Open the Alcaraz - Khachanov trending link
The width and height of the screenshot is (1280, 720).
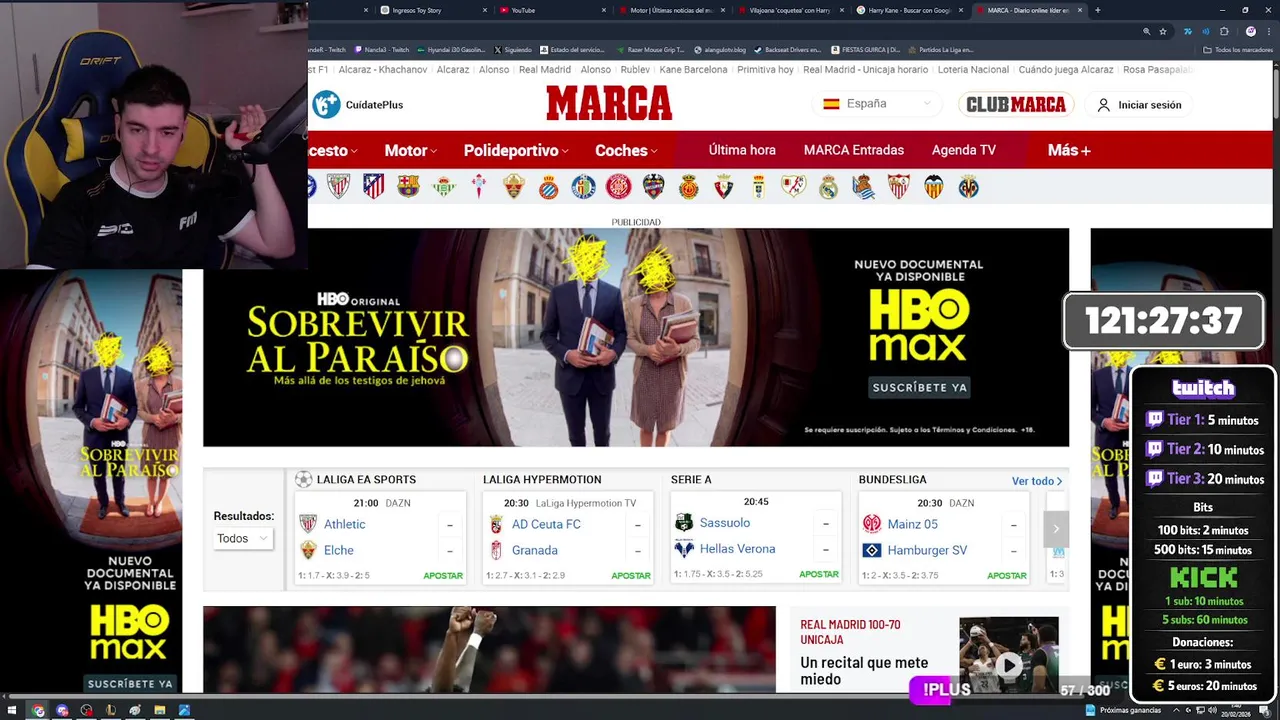pyautogui.click(x=383, y=70)
